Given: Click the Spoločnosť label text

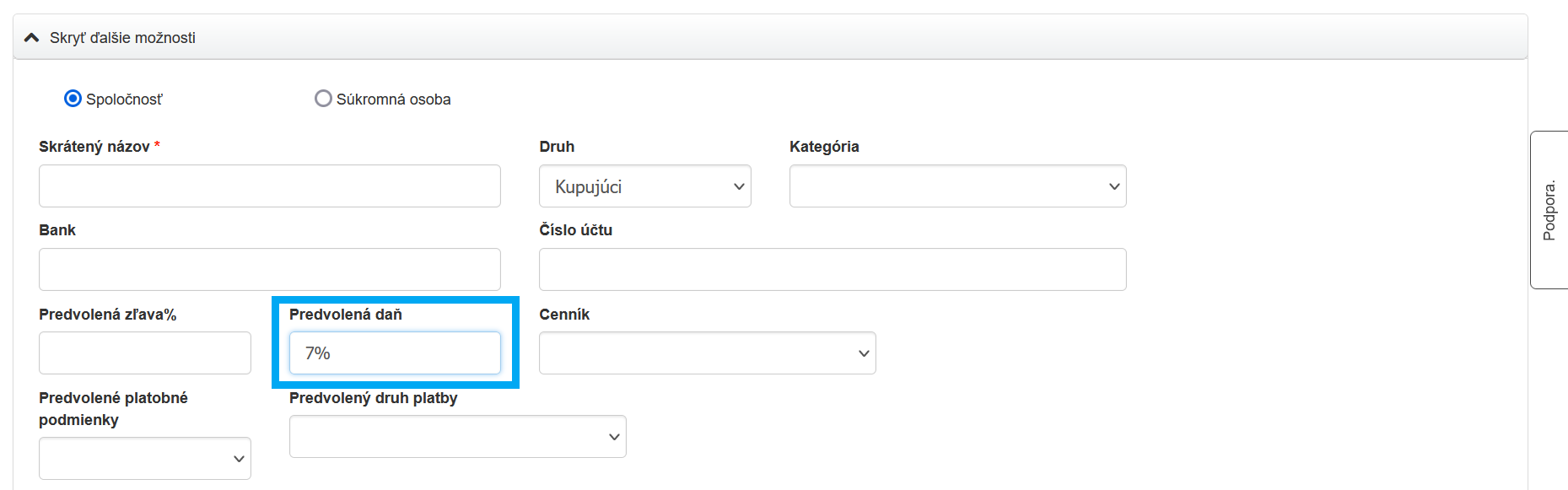Looking at the screenshot, I should pyautogui.click(x=124, y=100).
